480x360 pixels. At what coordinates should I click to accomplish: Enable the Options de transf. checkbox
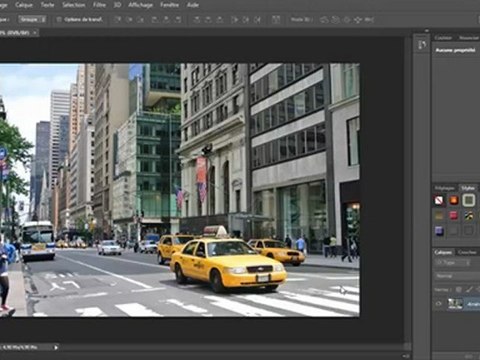click(59, 20)
